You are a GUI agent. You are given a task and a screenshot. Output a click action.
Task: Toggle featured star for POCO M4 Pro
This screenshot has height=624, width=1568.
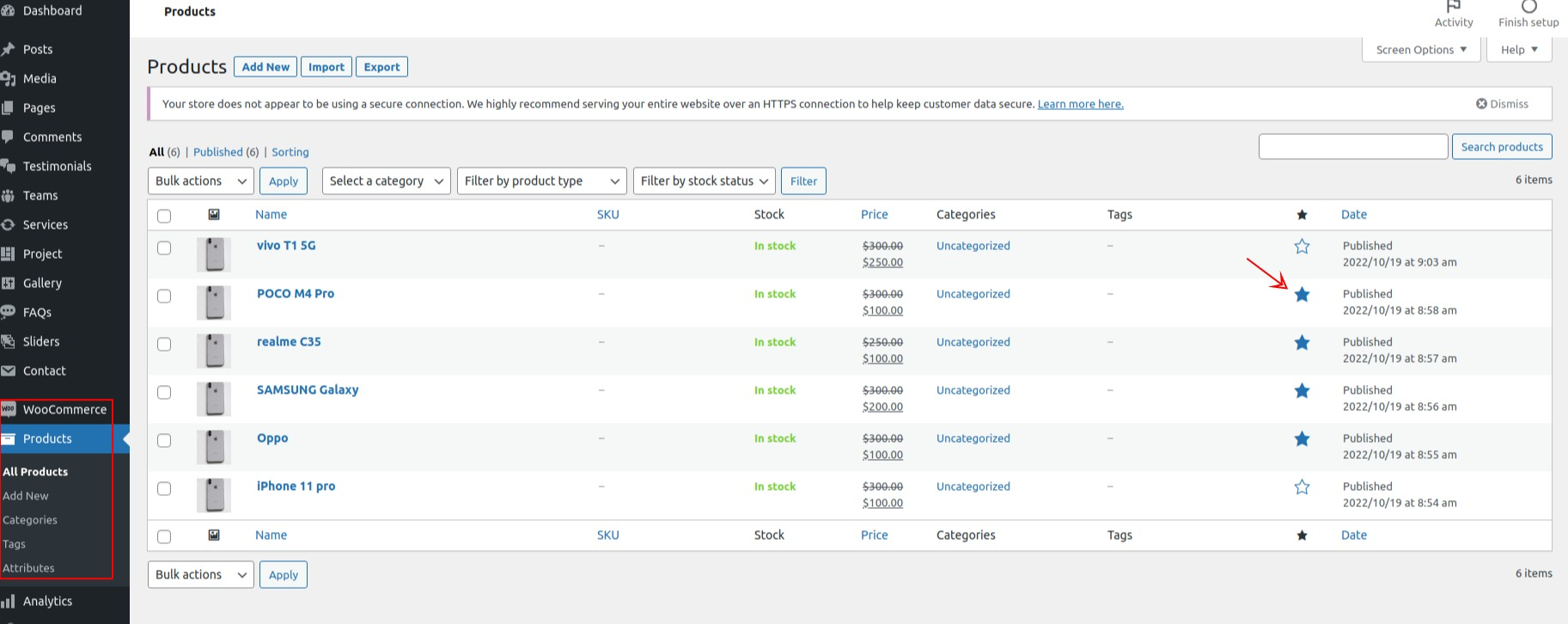(1302, 295)
